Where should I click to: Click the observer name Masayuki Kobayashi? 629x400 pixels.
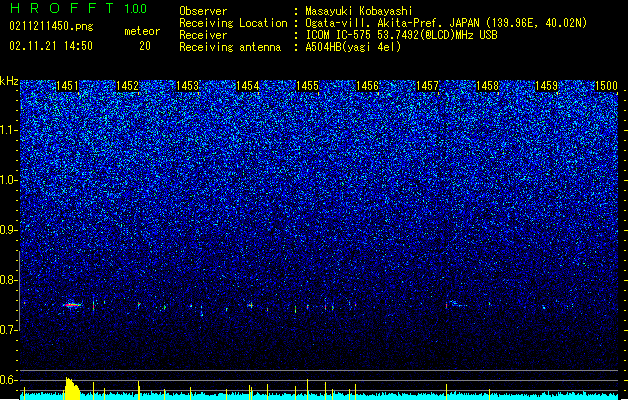pyautogui.click(x=359, y=11)
